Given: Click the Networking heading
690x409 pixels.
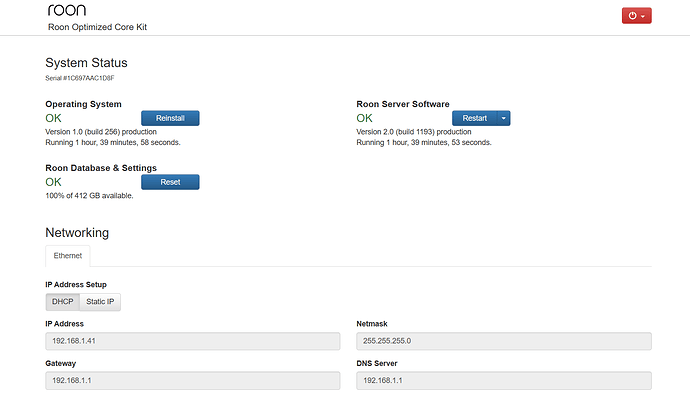Looking at the screenshot, I should pyautogui.click(x=77, y=232).
